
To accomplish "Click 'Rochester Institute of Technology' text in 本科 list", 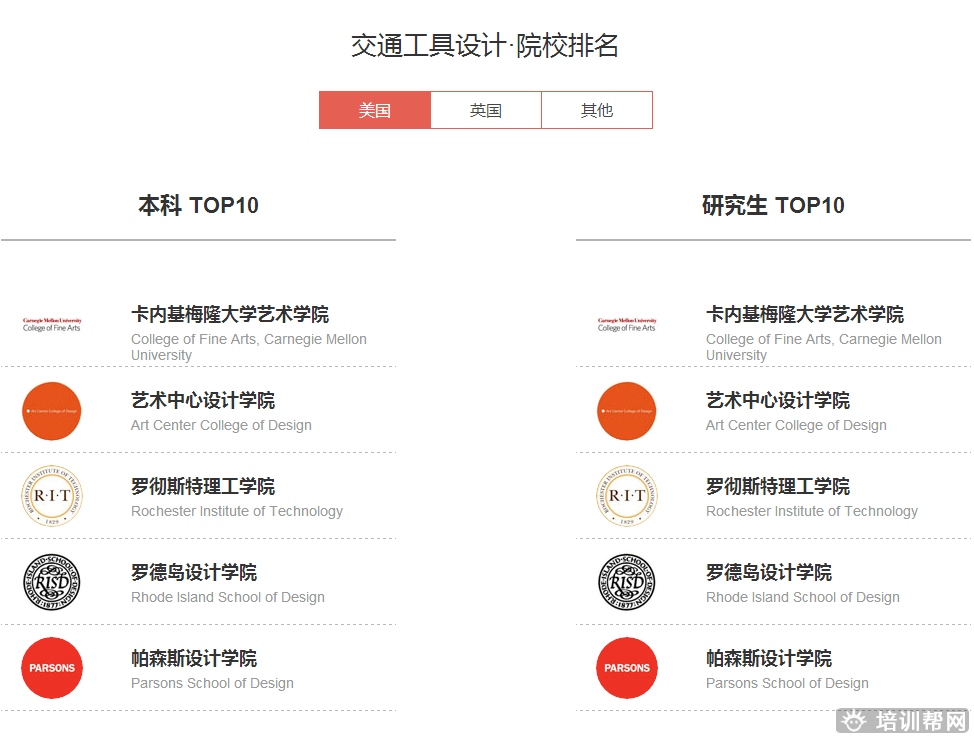I will (x=237, y=511).
